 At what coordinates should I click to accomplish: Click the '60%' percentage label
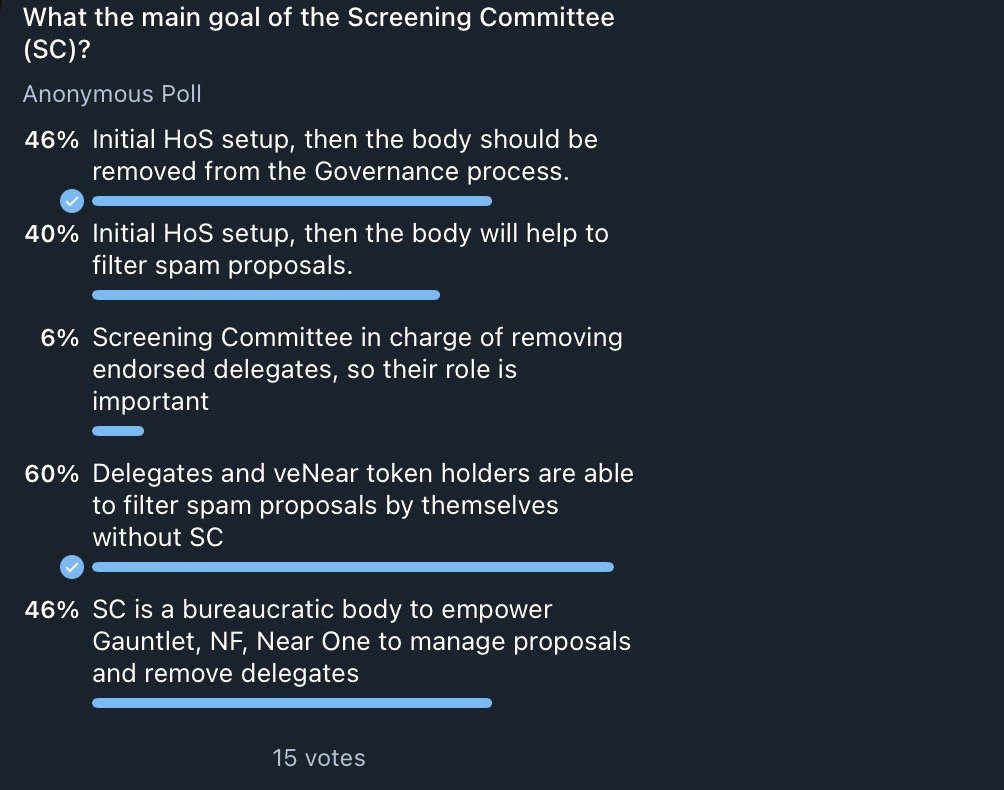51,474
